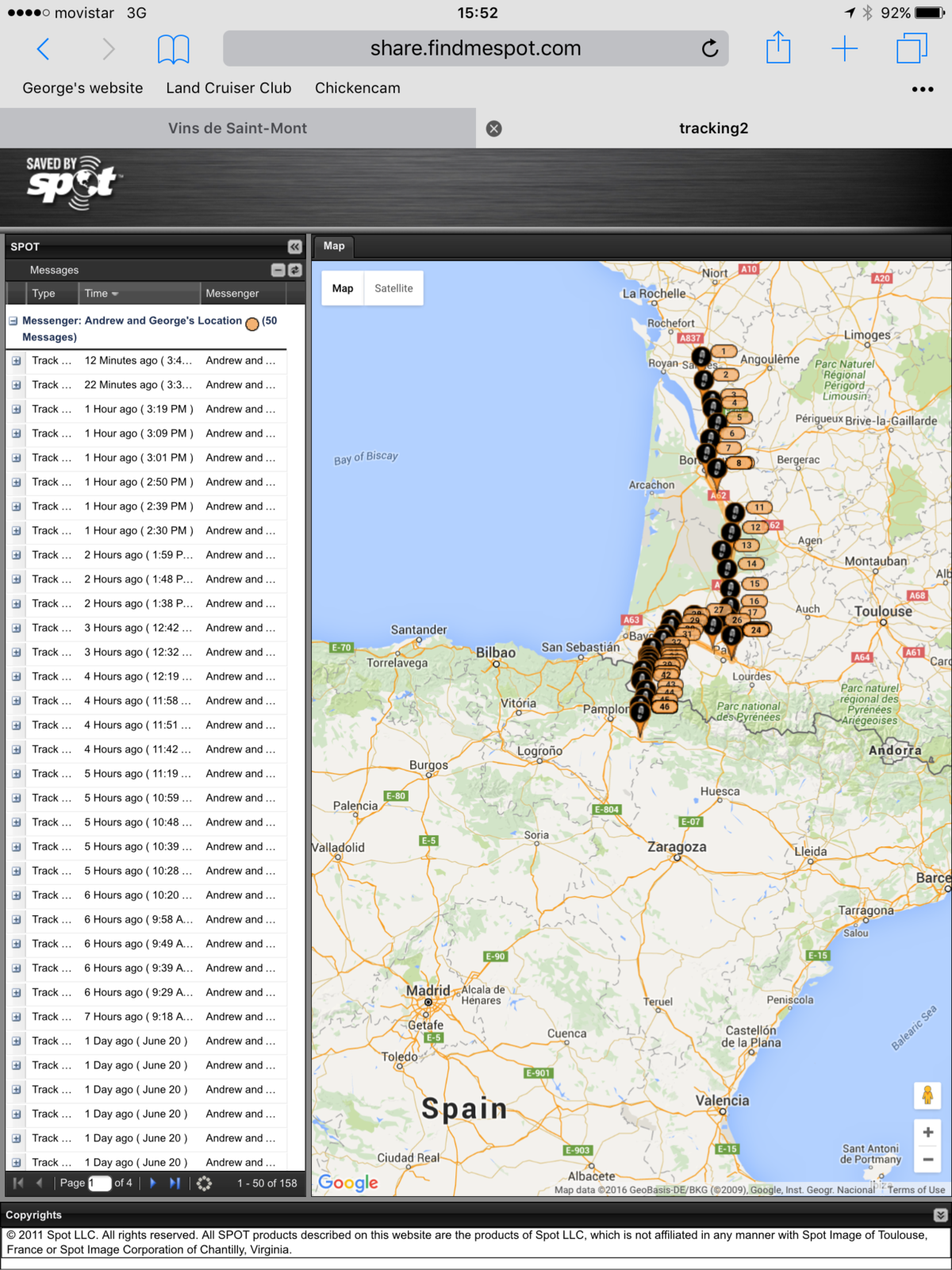This screenshot has width=952, height=1270.
Task: Collapse the SPOT side panel
Action: (294, 247)
